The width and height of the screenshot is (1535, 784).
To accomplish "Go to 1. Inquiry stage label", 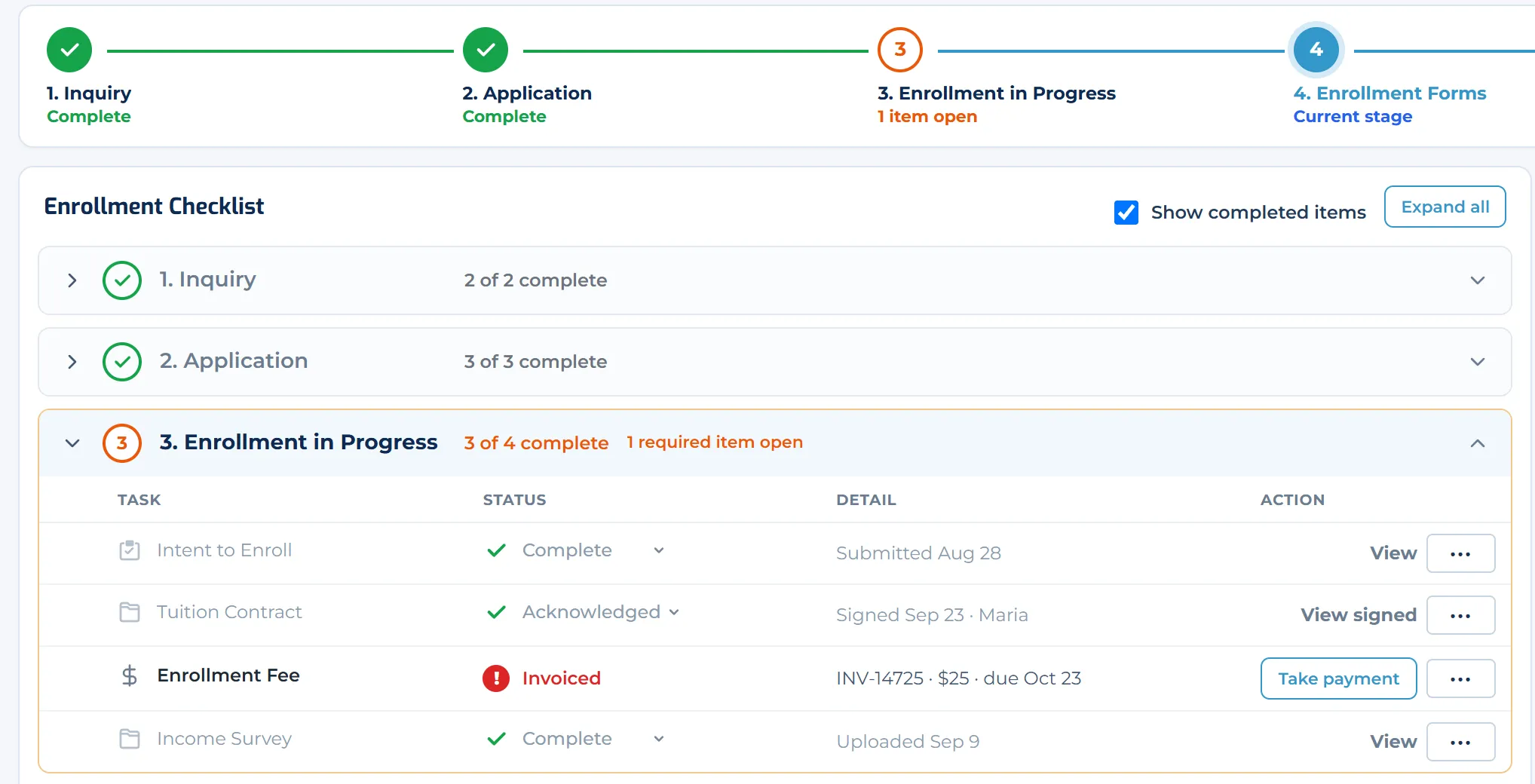I will point(89,93).
